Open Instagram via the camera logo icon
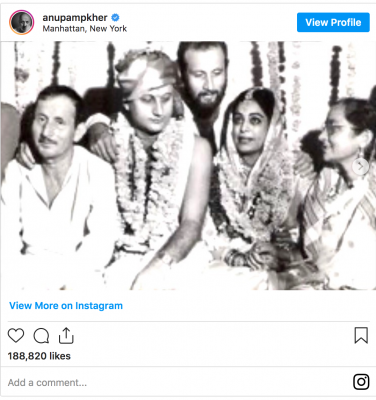Viewport: 376px width, 400px height. 361,382
